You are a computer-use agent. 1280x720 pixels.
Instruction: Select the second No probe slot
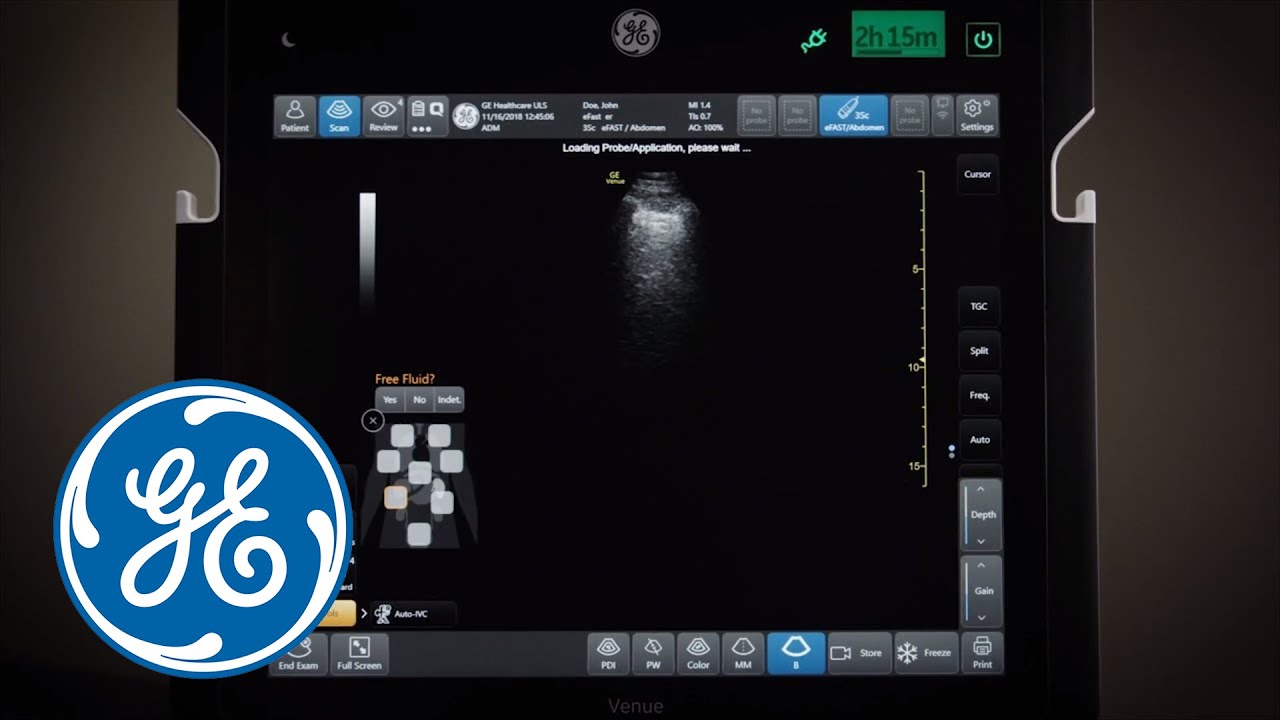(797, 116)
